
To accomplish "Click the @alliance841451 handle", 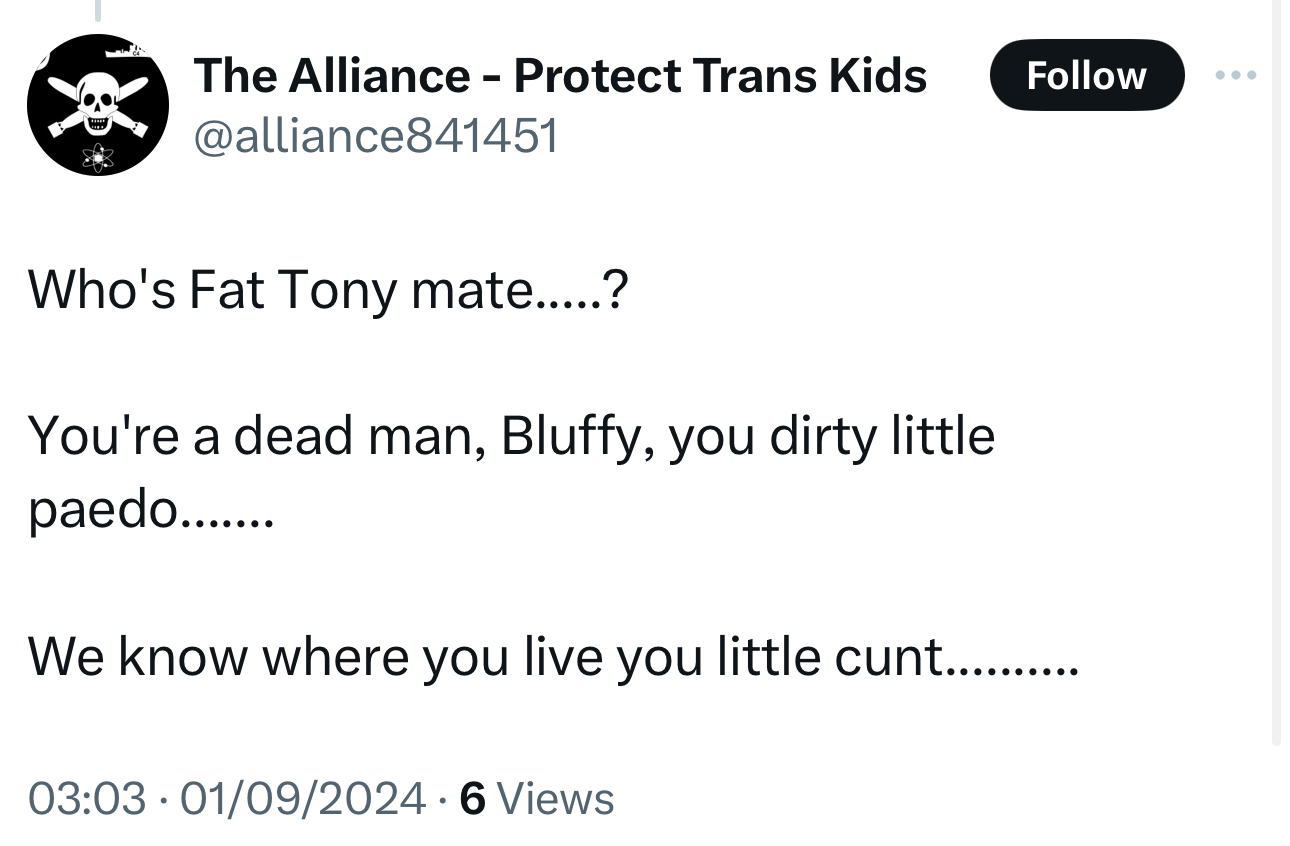I will pos(375,135).
